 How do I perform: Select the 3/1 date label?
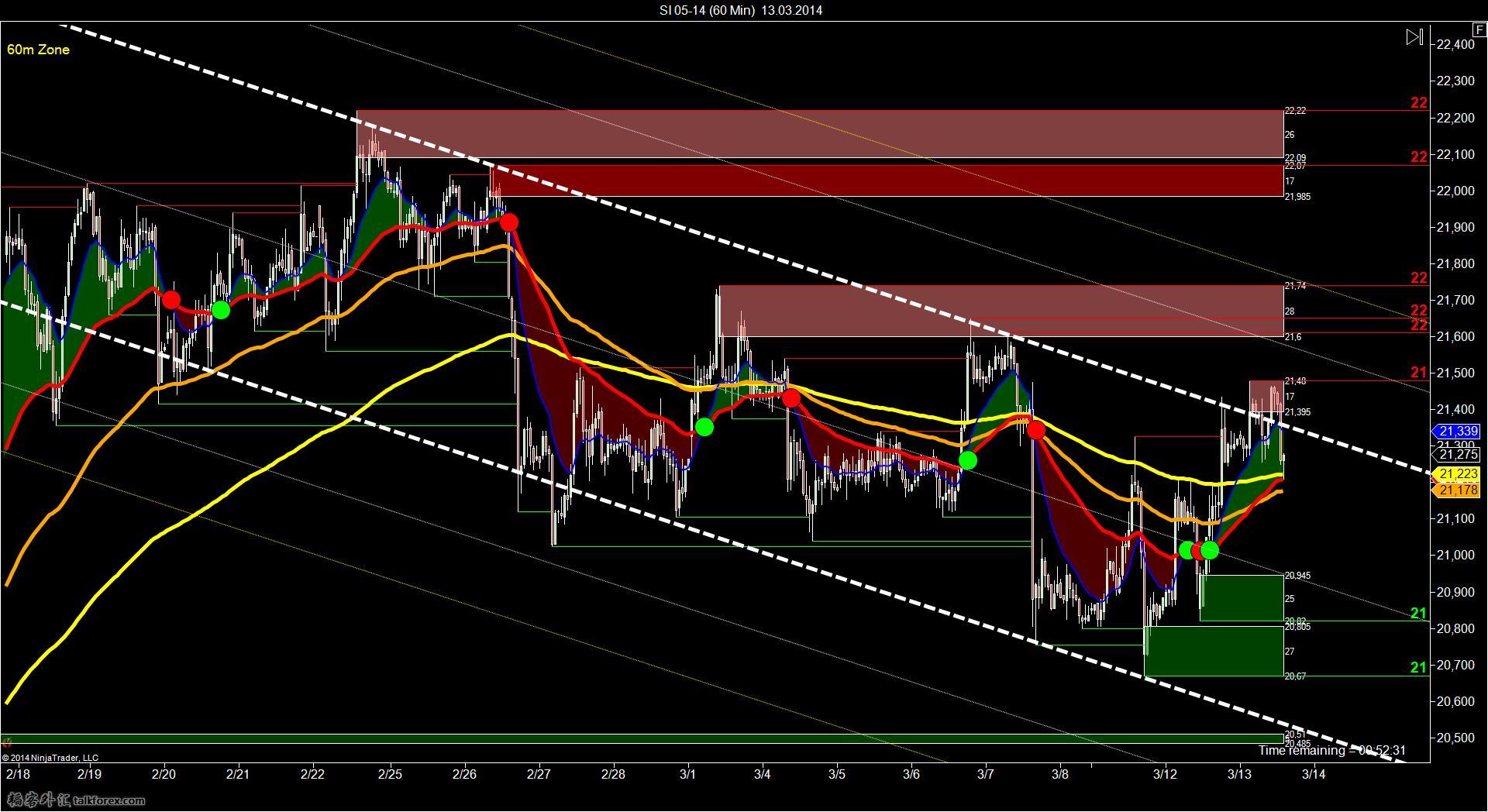687,774
